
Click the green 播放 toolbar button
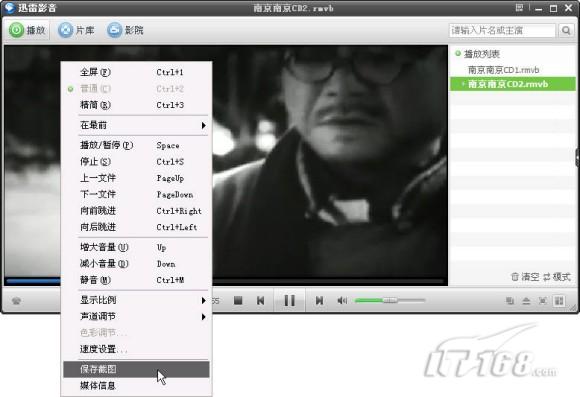point(27,30)
